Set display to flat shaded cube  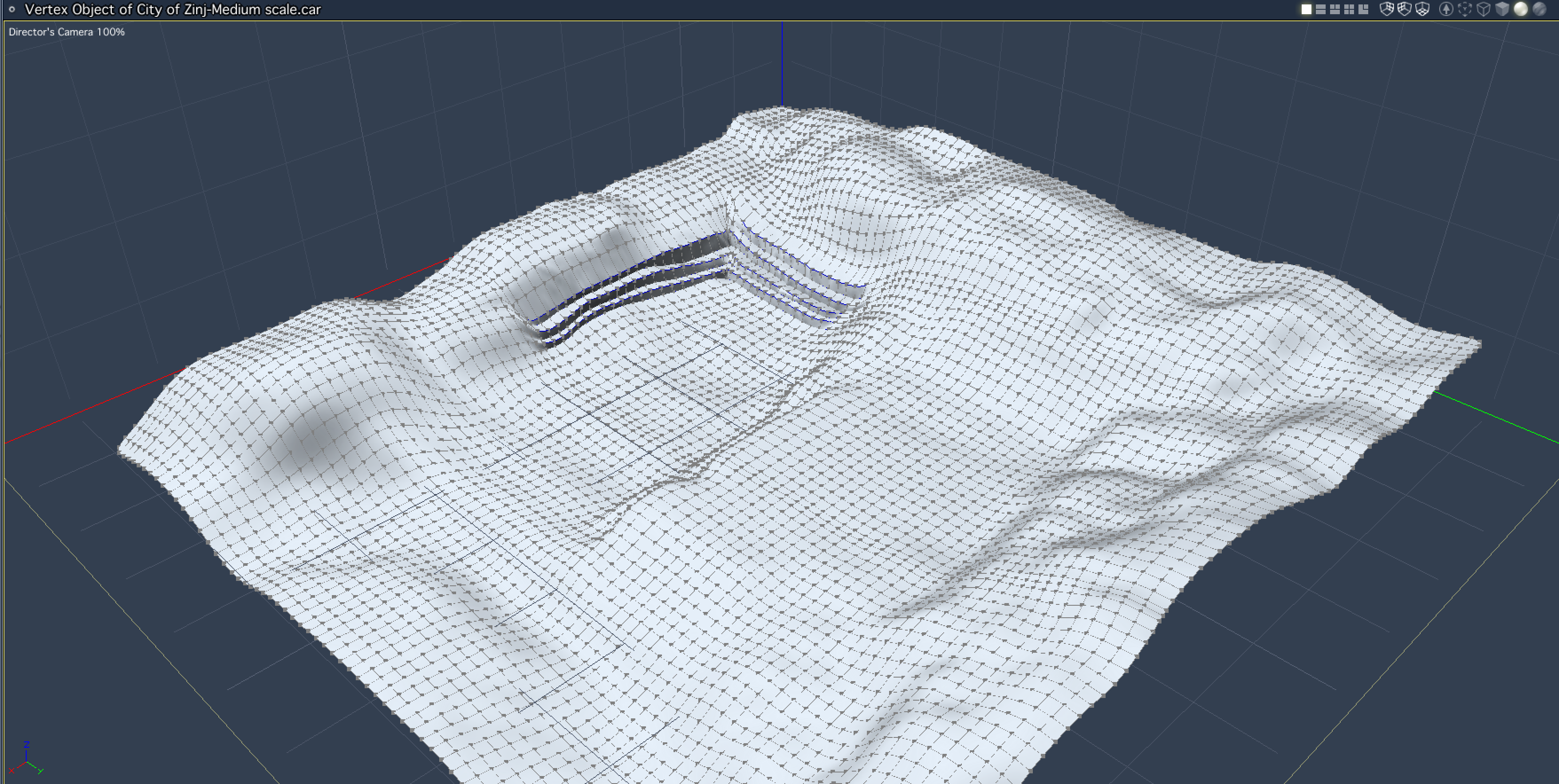coord(1502,9)
